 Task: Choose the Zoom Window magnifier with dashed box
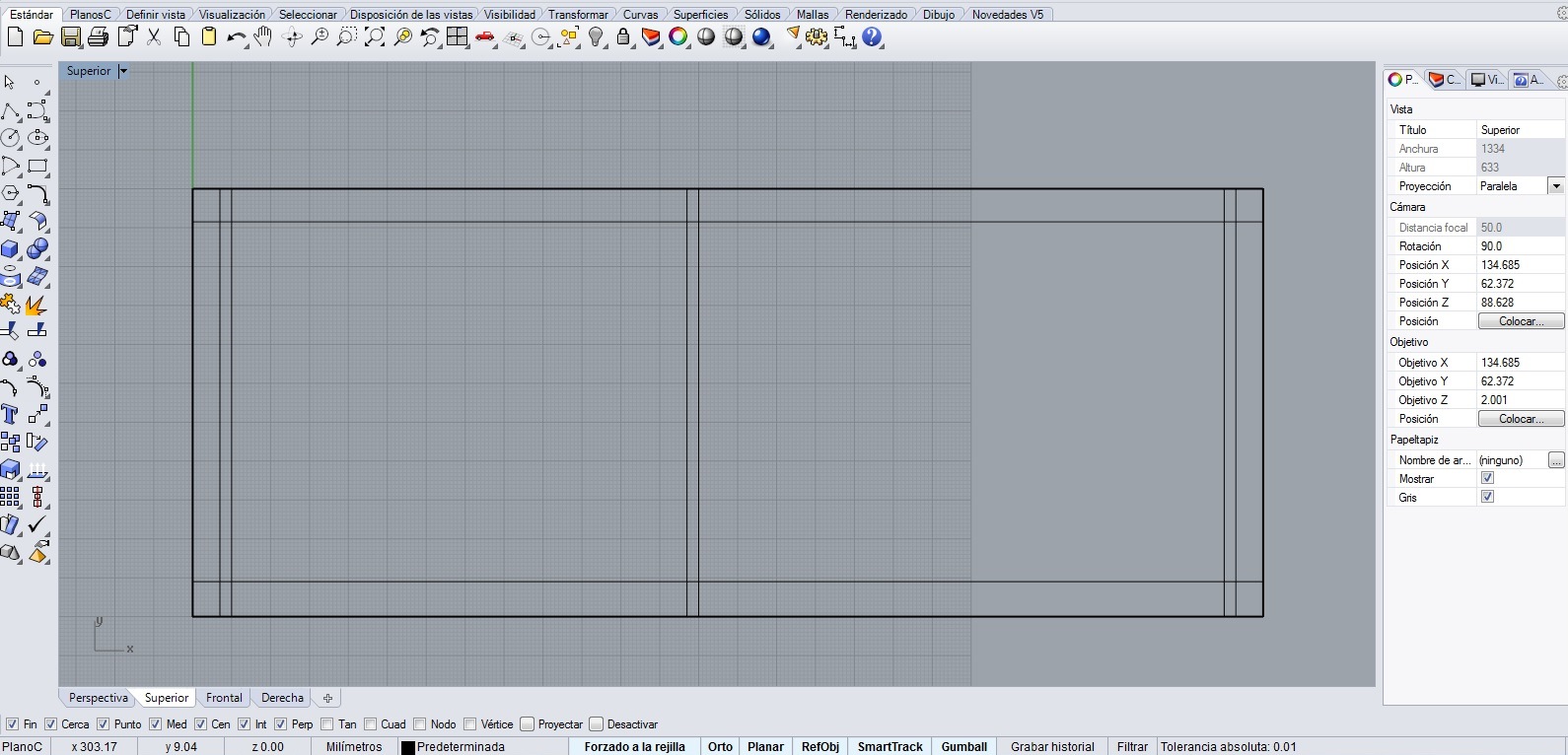pyautogui.click(x=347, y=37)
